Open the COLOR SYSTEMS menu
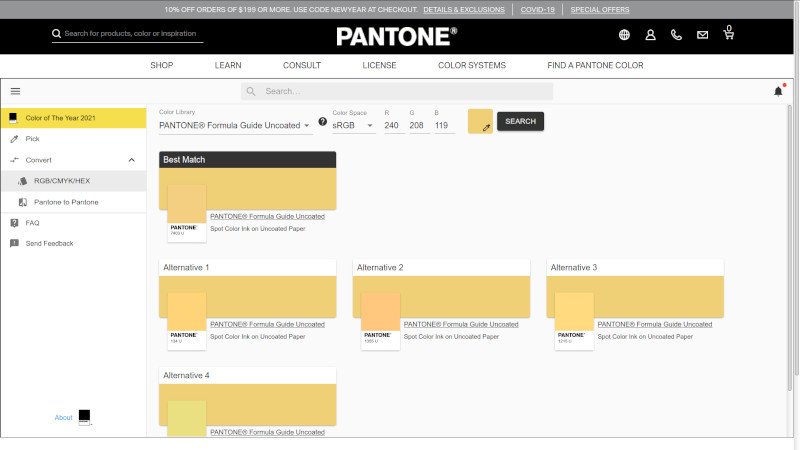The image size is (800, 450). click(x=471, y=65)
